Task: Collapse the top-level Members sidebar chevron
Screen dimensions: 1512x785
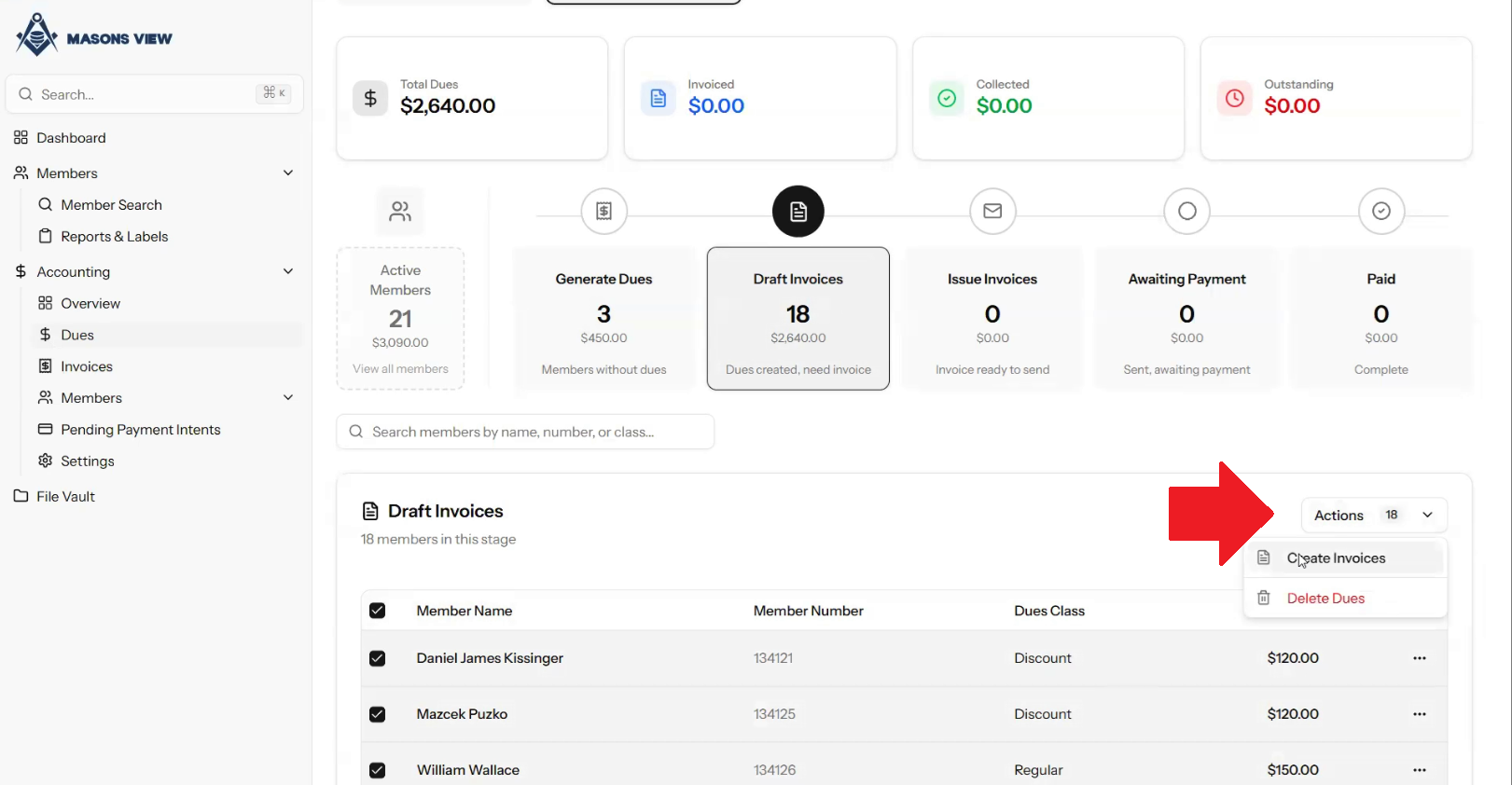Action: (288, 172)
